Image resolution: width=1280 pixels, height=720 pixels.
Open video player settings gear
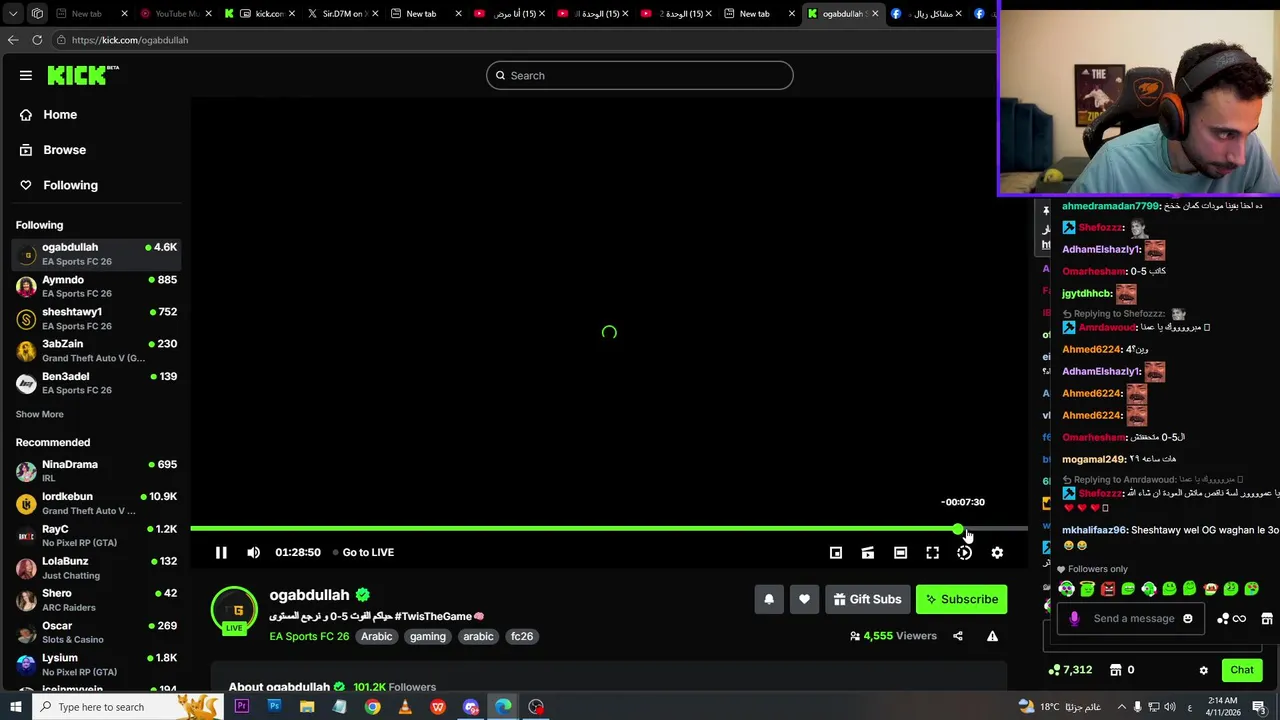(997, 552)
